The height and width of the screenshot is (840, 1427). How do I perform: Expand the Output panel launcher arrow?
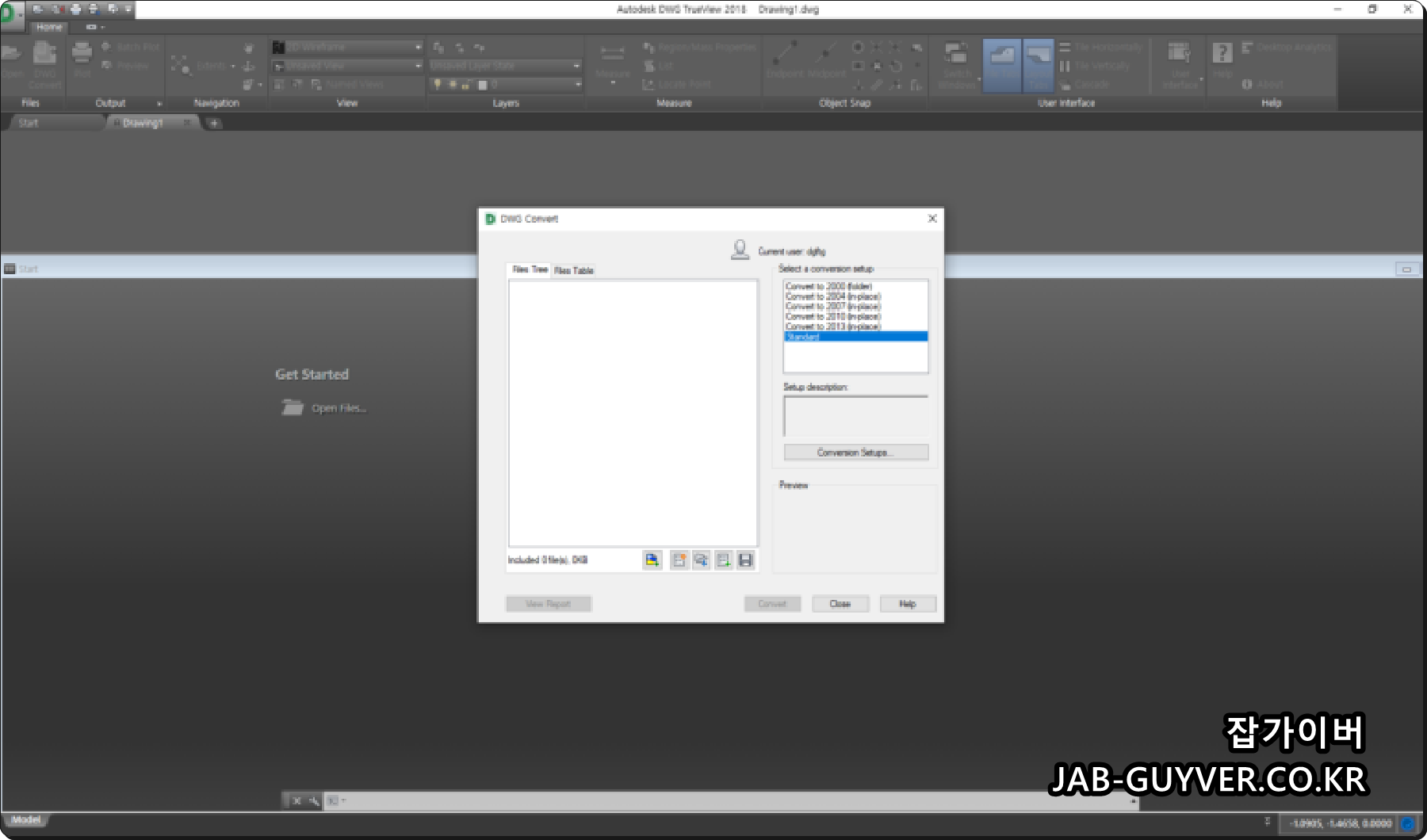pos(159,104)
